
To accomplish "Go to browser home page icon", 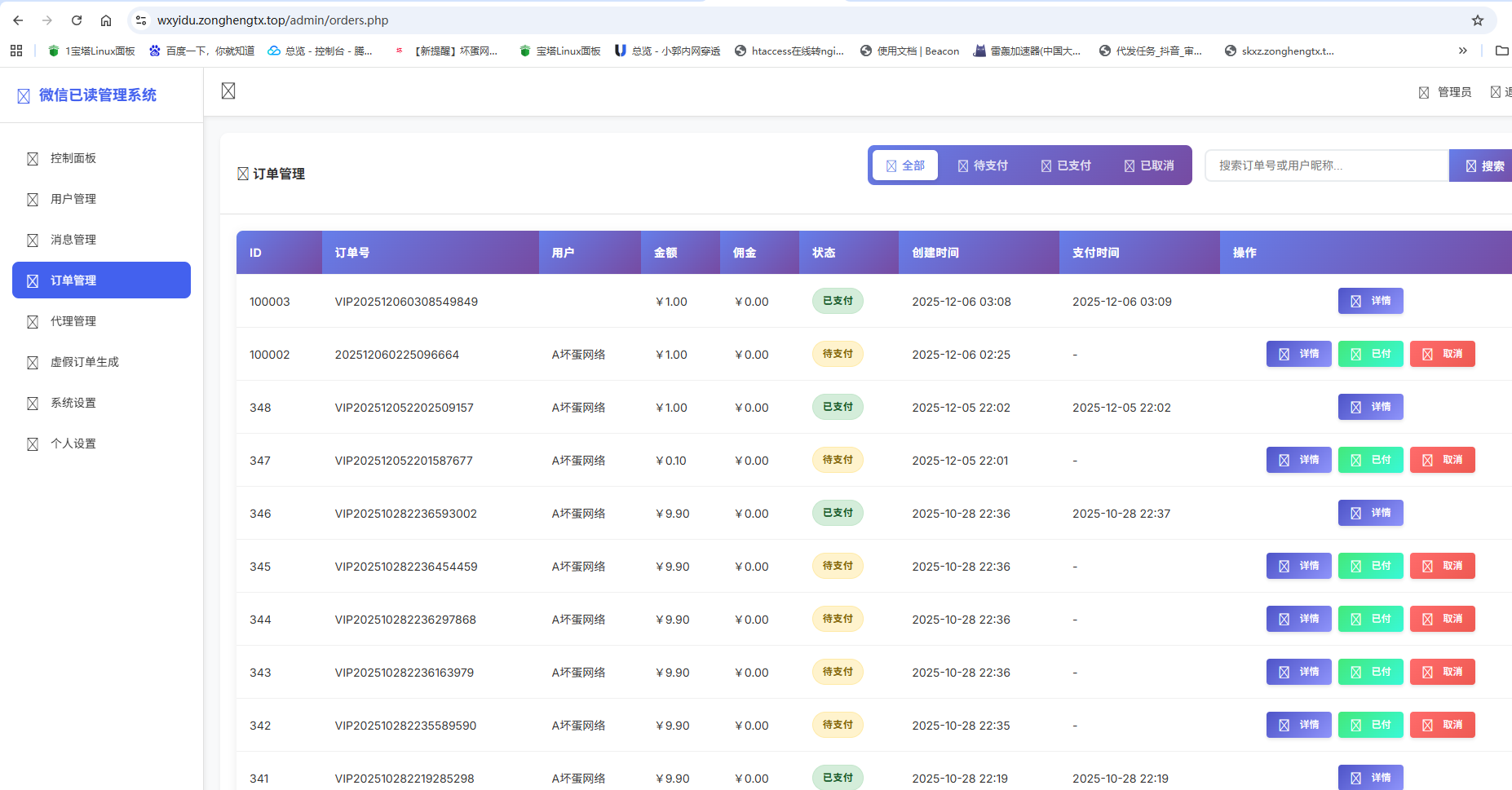I will tap(106, 20).
